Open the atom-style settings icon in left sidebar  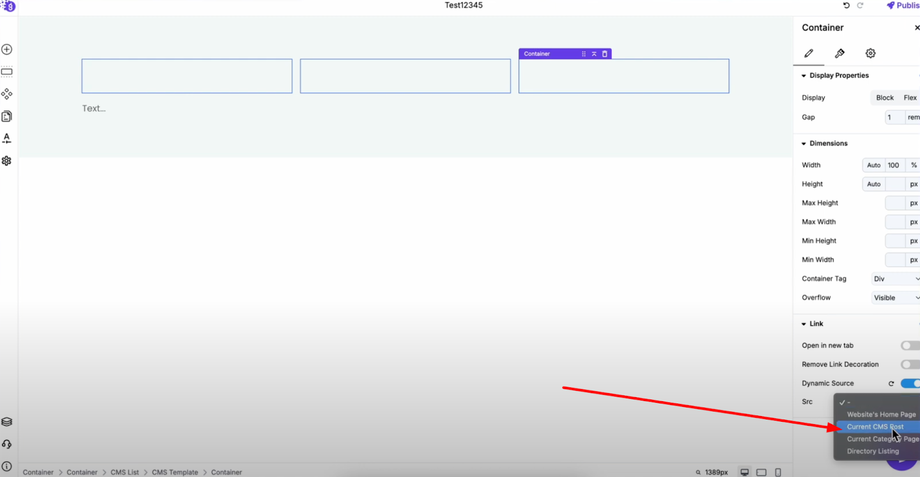pyautogui.click(x=7, y=161)
